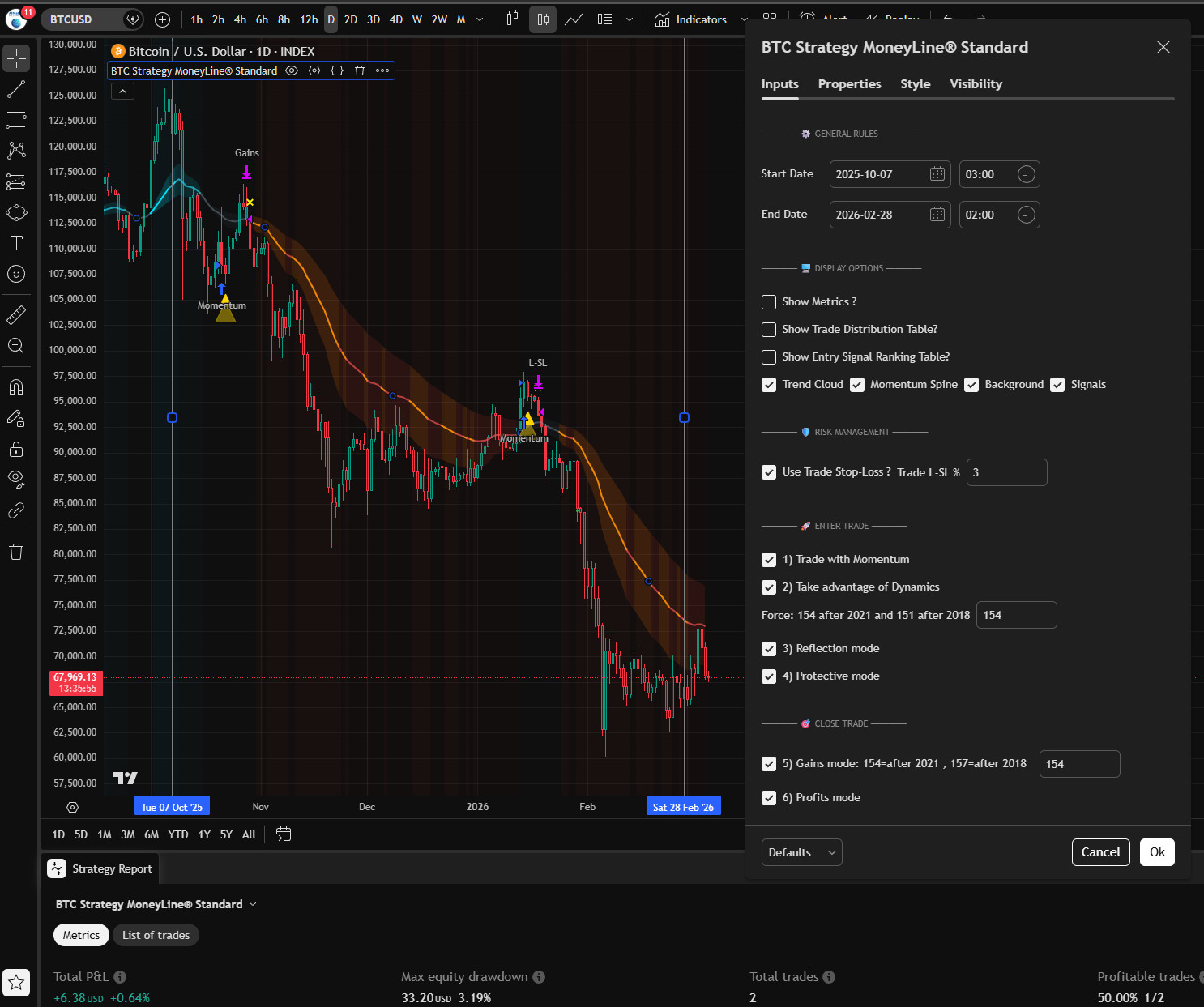Enable Show Trade Distribution Table checkbox

pyautogui.click(x=769, y=330)
